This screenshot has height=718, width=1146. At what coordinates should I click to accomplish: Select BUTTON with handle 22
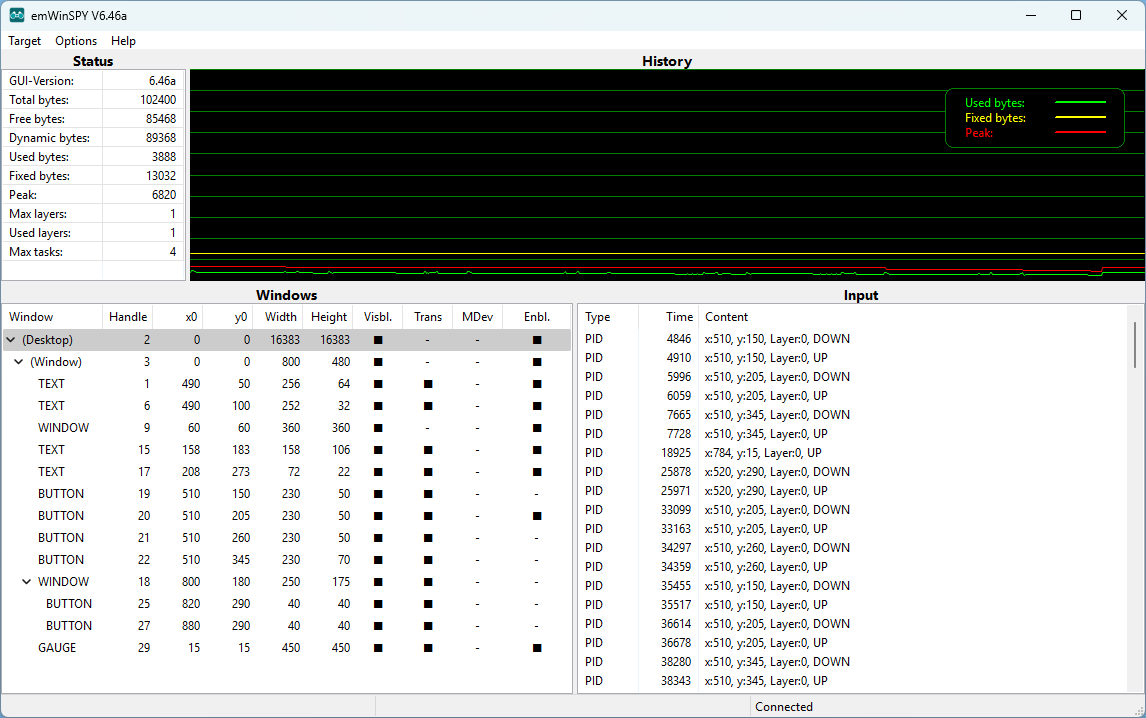tap(61, 560)
